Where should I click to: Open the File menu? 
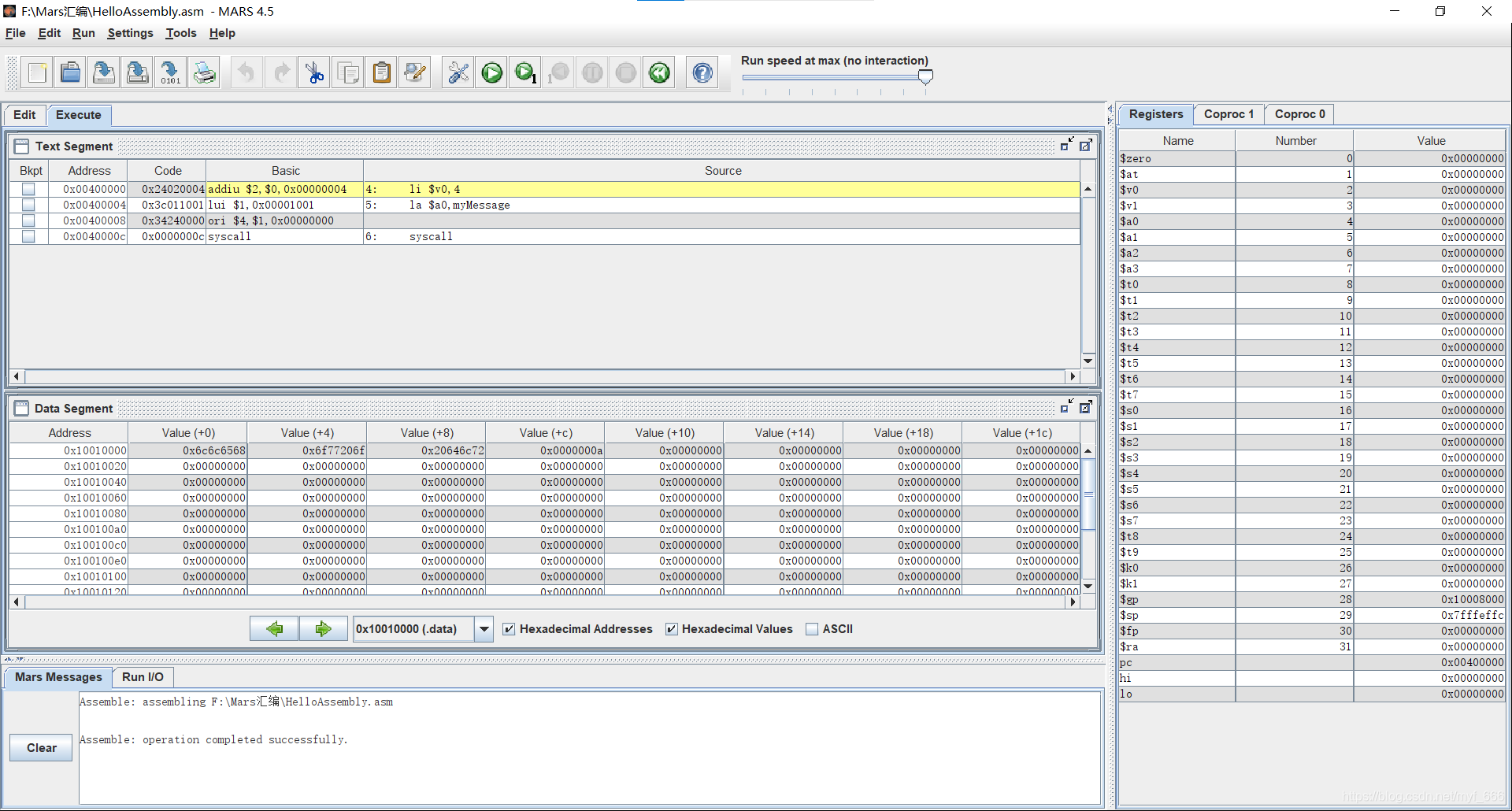click(x=16, y=33)
